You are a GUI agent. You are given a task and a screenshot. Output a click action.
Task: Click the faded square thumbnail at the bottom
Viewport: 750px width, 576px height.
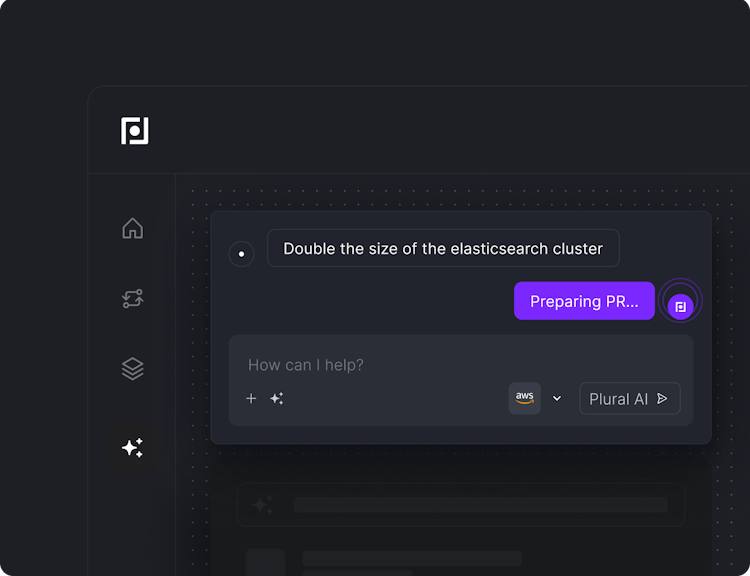[x=265, y=562]
